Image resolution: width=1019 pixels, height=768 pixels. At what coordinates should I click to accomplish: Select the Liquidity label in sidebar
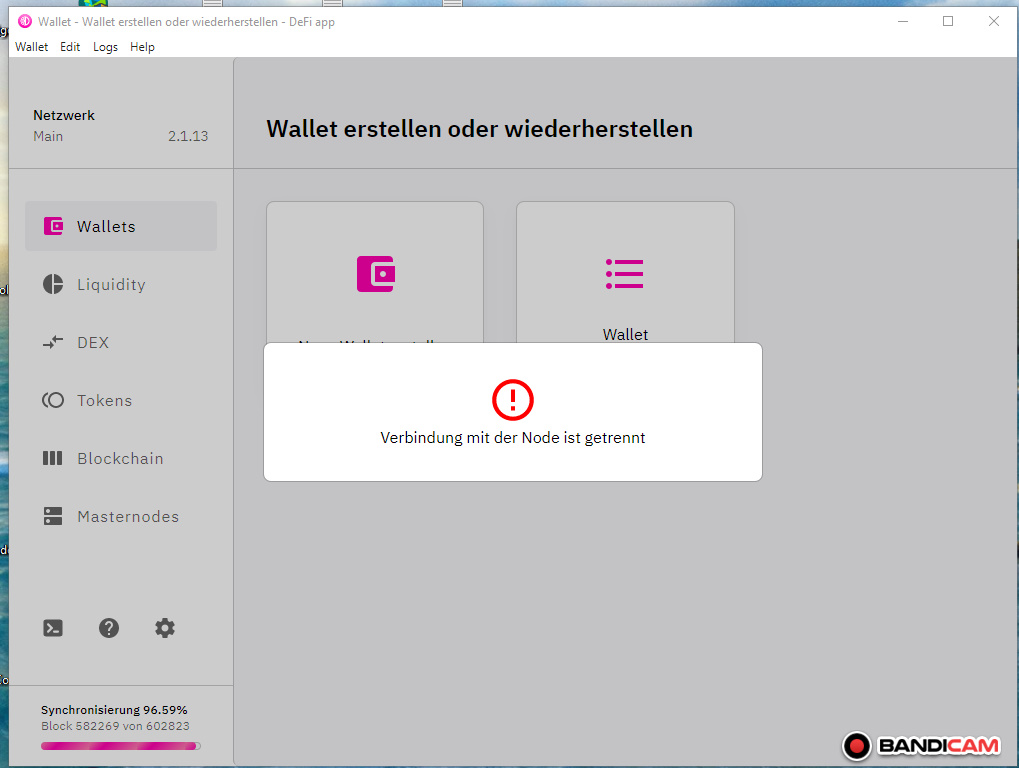tap(111, 285)
